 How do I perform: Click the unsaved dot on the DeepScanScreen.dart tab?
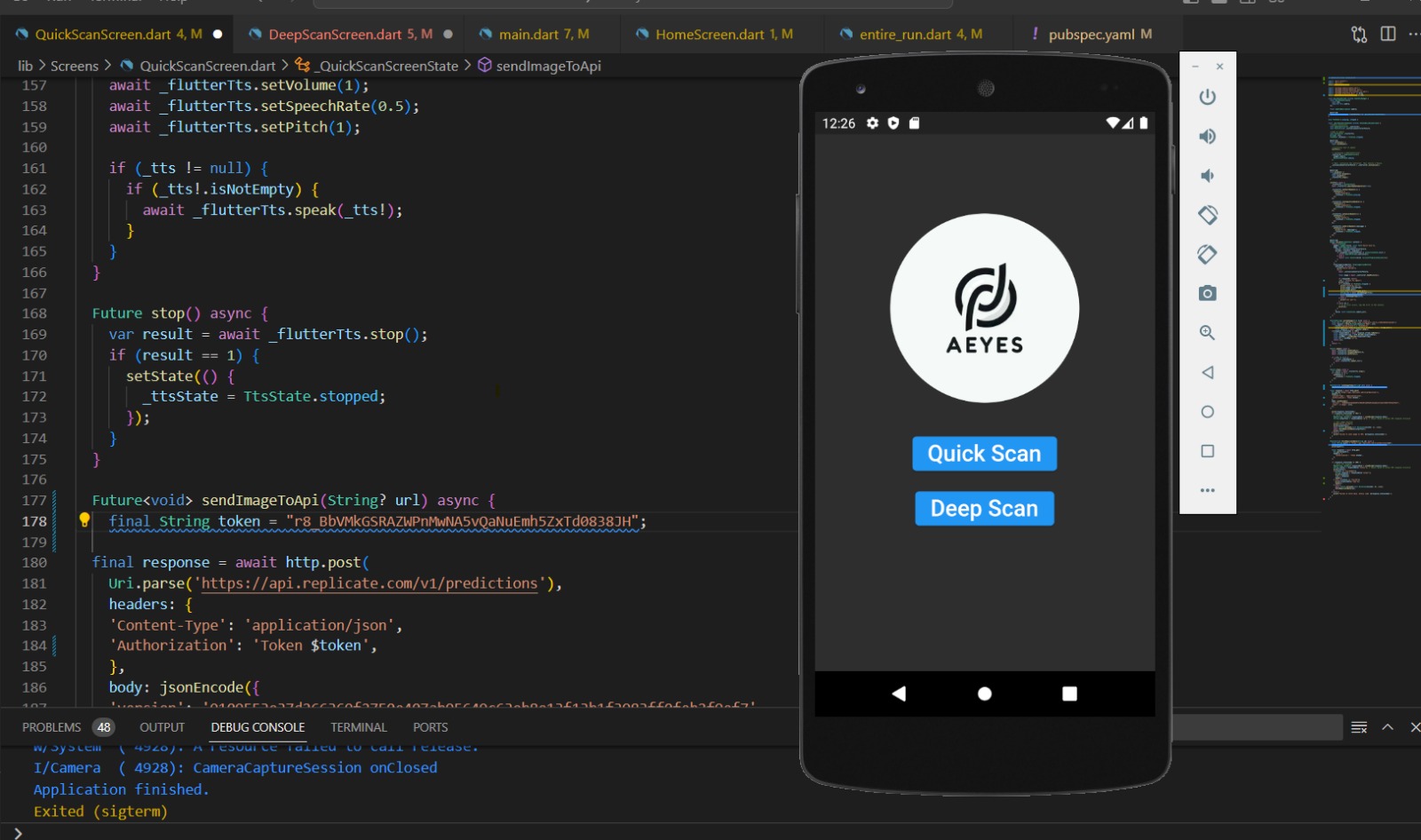pos(448,35)
